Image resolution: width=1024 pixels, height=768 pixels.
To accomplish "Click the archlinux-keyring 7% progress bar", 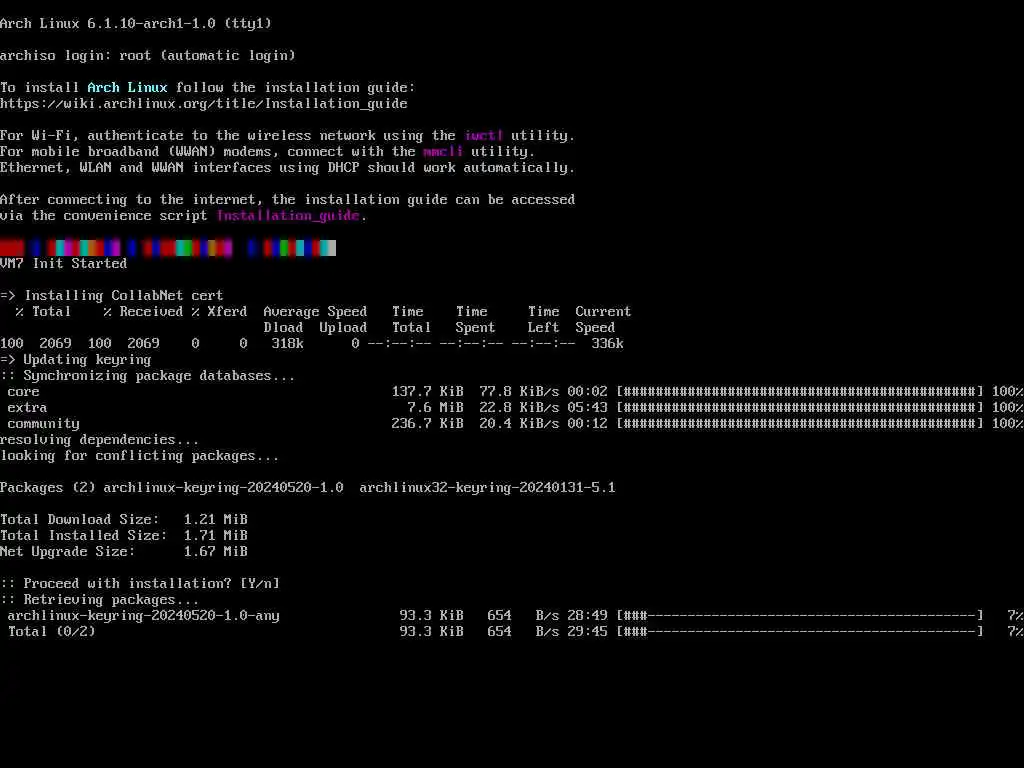I will 800,615.
